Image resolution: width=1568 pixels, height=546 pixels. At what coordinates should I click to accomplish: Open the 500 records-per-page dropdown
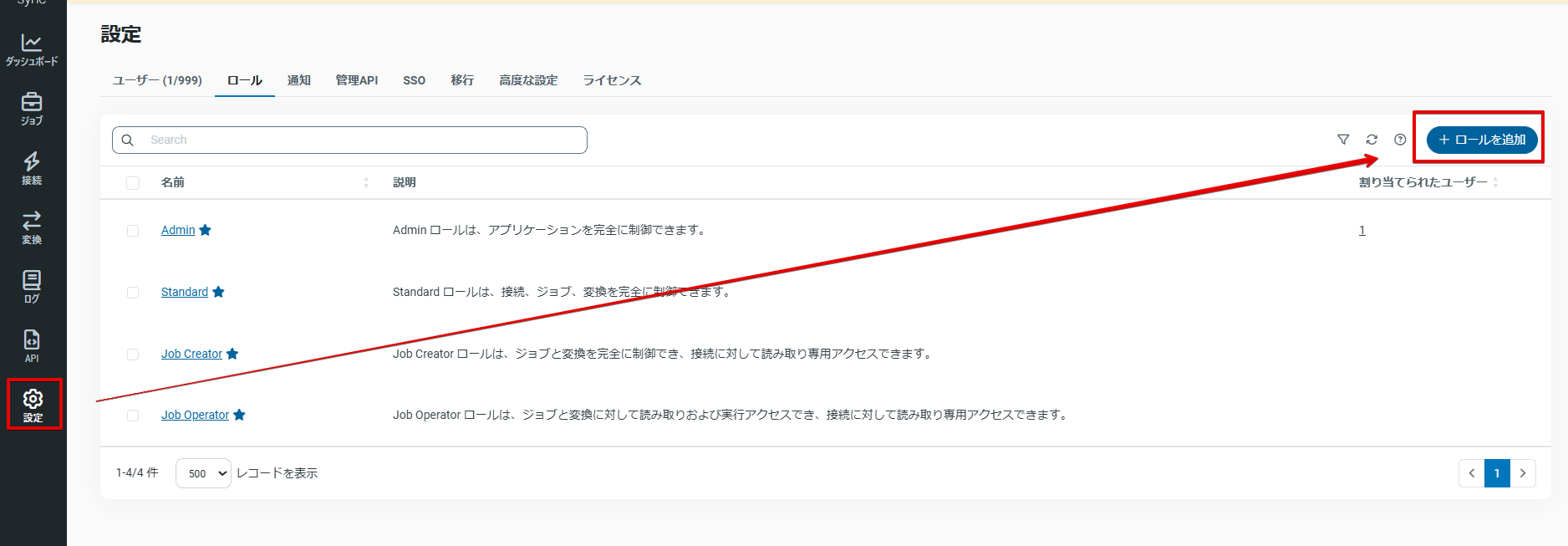(x=203, y=473)
